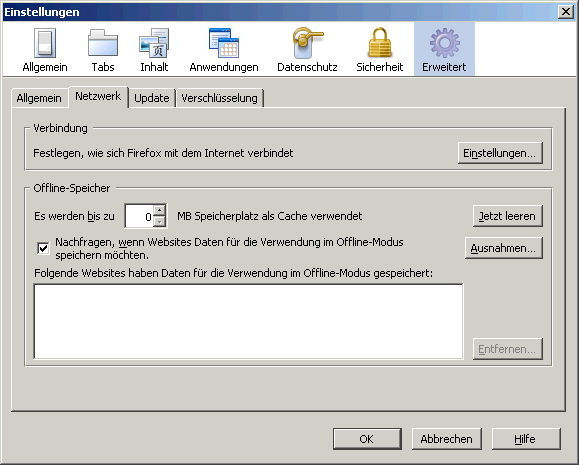
Task: Switch to the Verschlüsselung tab
Action: [x=219, y=98]
